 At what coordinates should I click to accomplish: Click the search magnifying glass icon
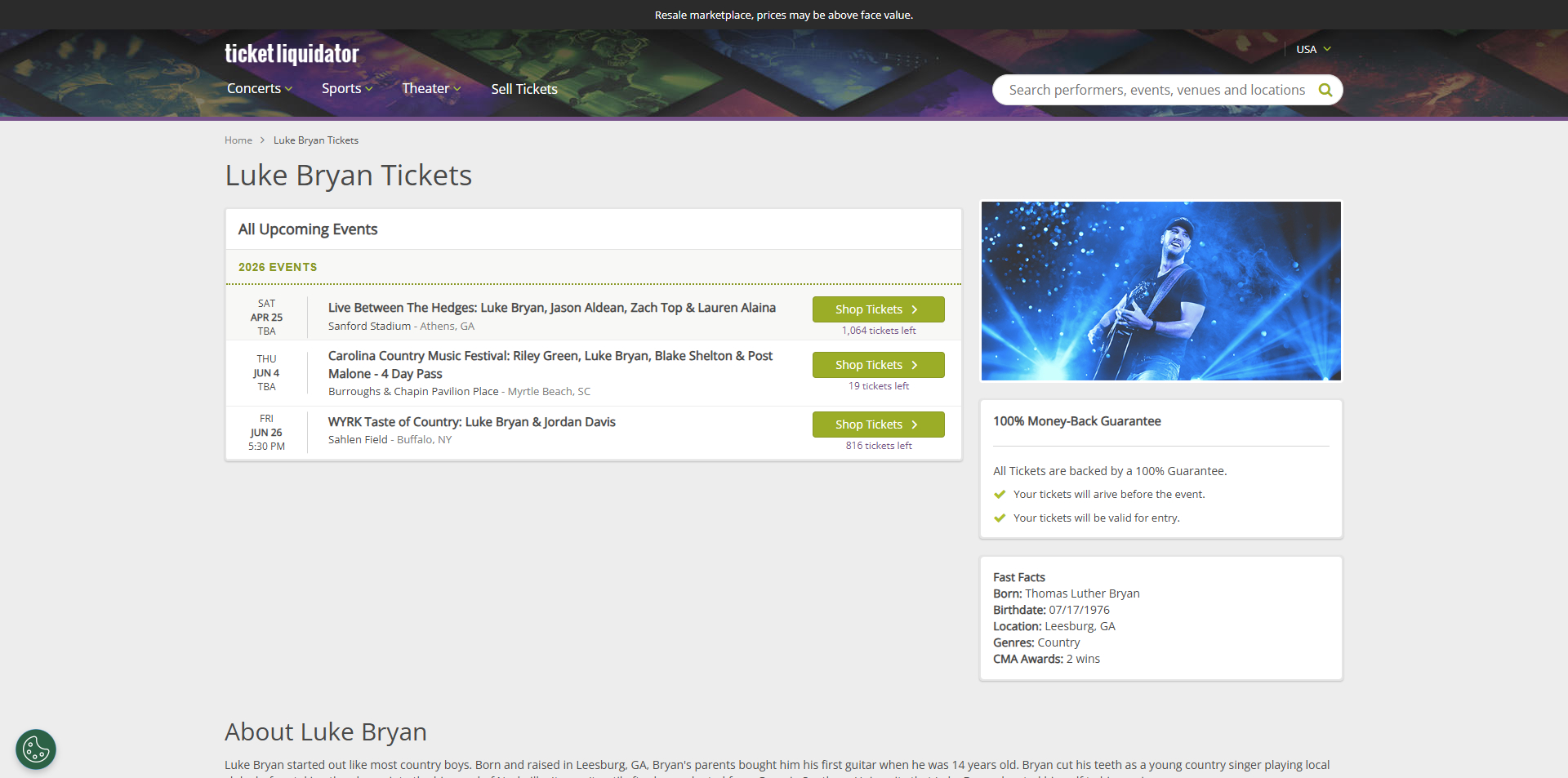click(x=1325, y=90)
